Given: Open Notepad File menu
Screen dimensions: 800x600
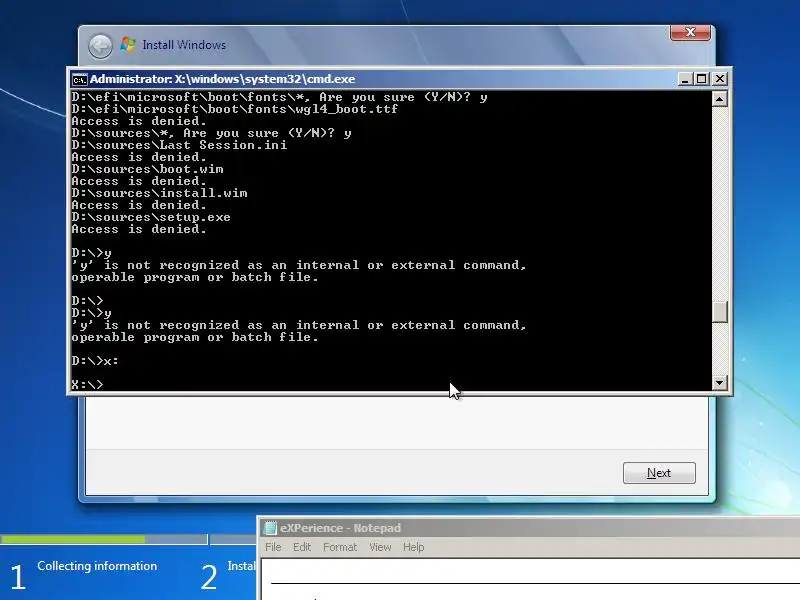Looking at the screenshot, I should pyautogui.click(x=273, y=547).
